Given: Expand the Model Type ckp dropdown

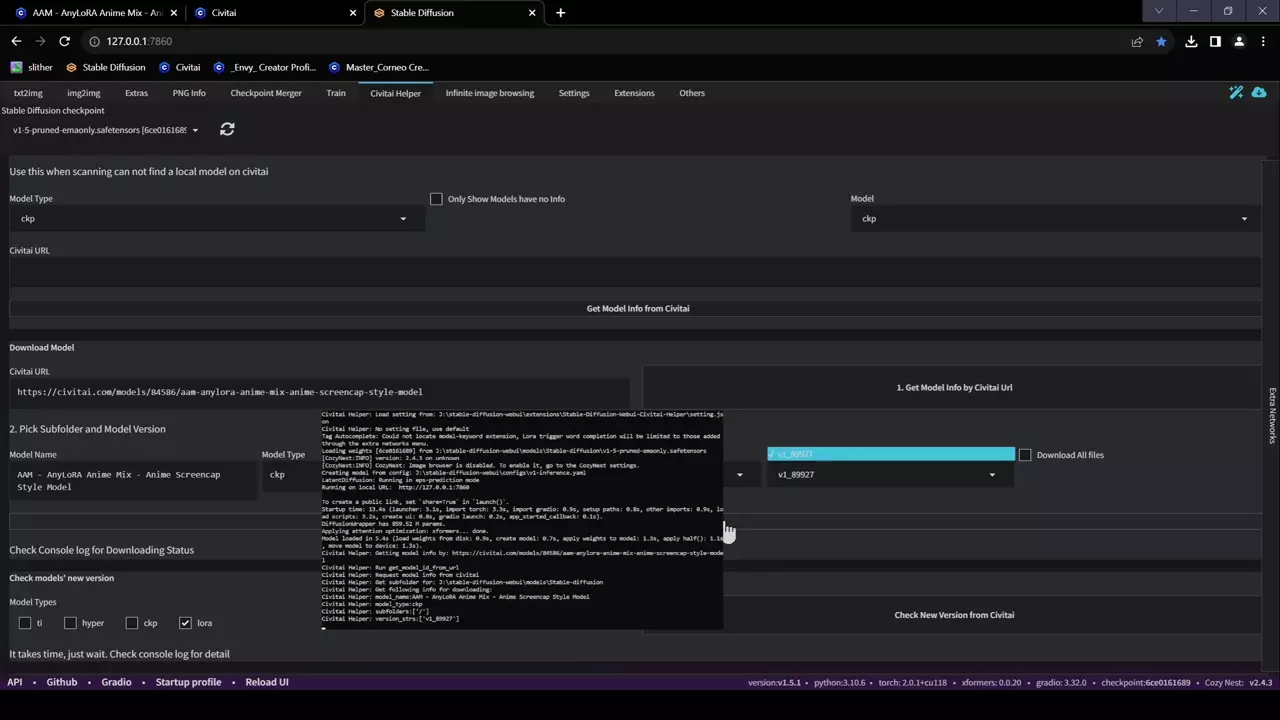Looking at the screenshot, I should (x=215, y=219).
